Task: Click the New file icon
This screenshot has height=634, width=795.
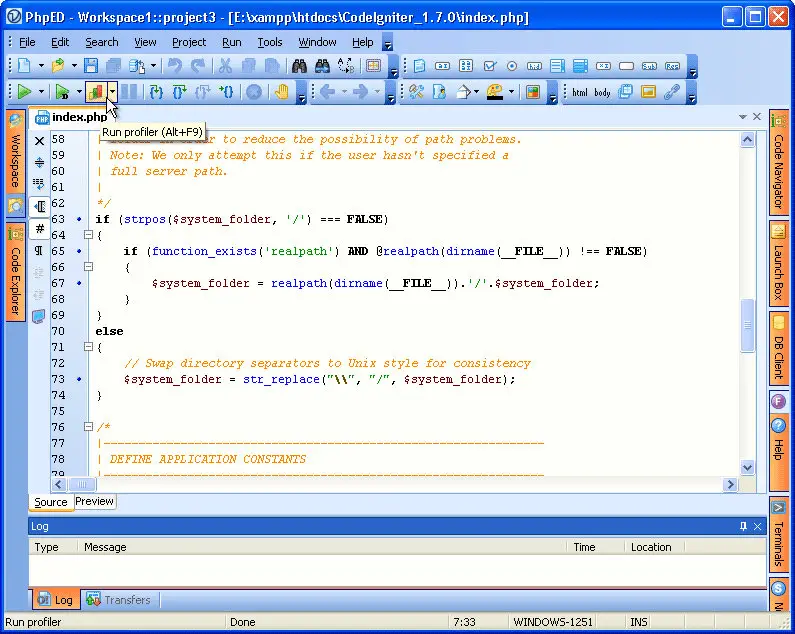Action: tap(24, 65)
